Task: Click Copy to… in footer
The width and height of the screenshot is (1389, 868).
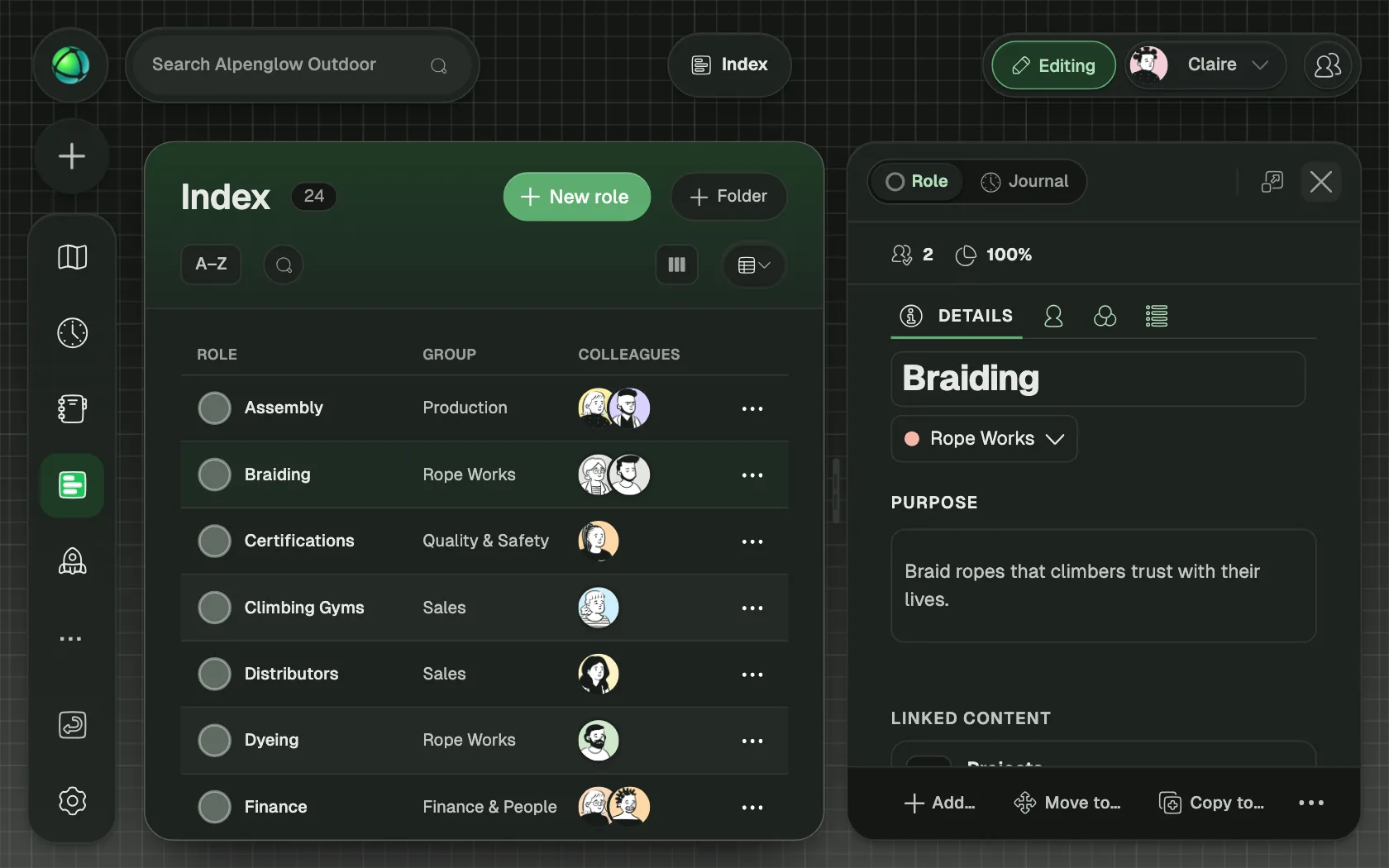Action: click(x=1211, y=803)
